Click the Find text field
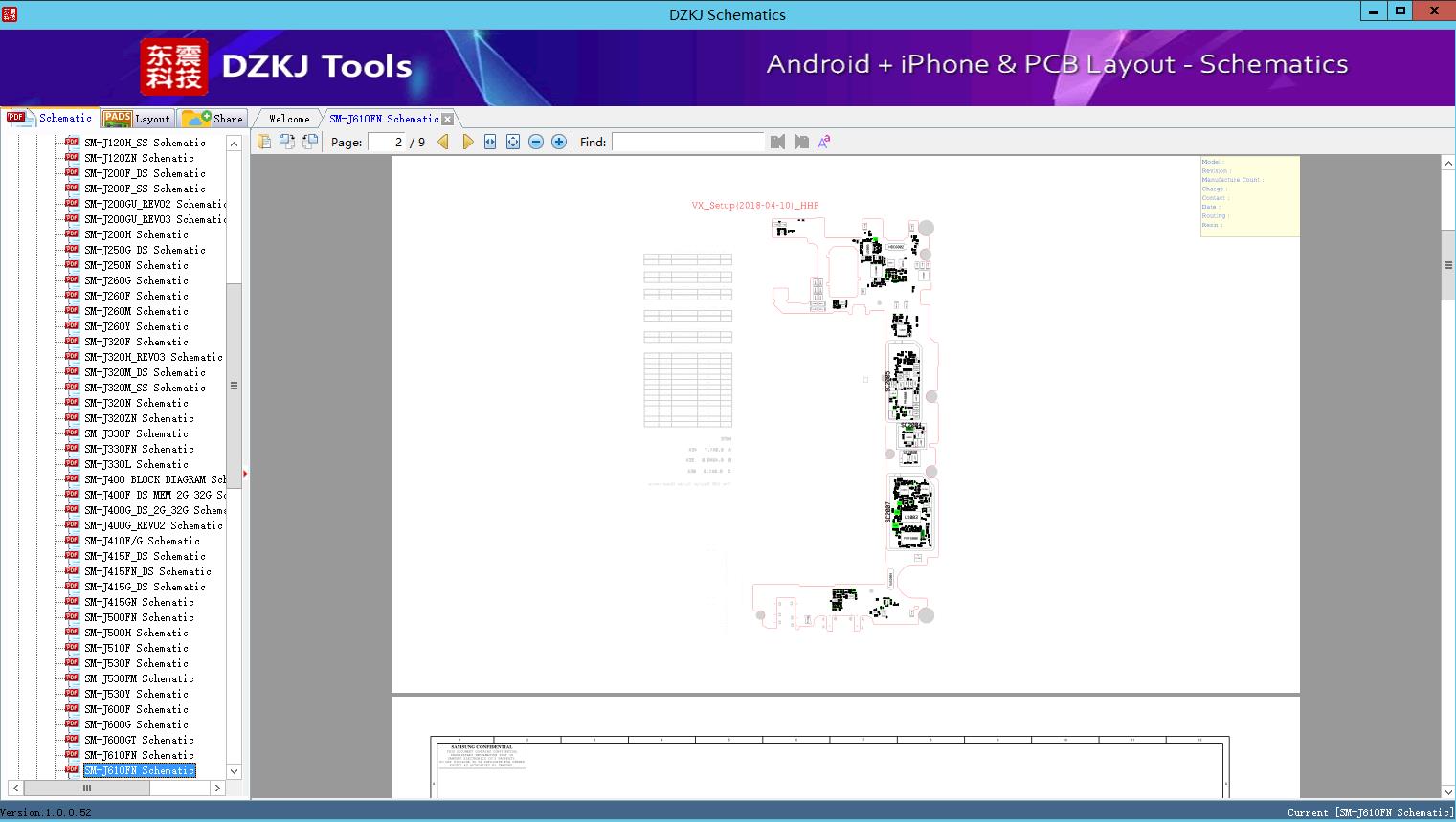Viewport: 1456px width, 822px height. click(x=687, y=142)
